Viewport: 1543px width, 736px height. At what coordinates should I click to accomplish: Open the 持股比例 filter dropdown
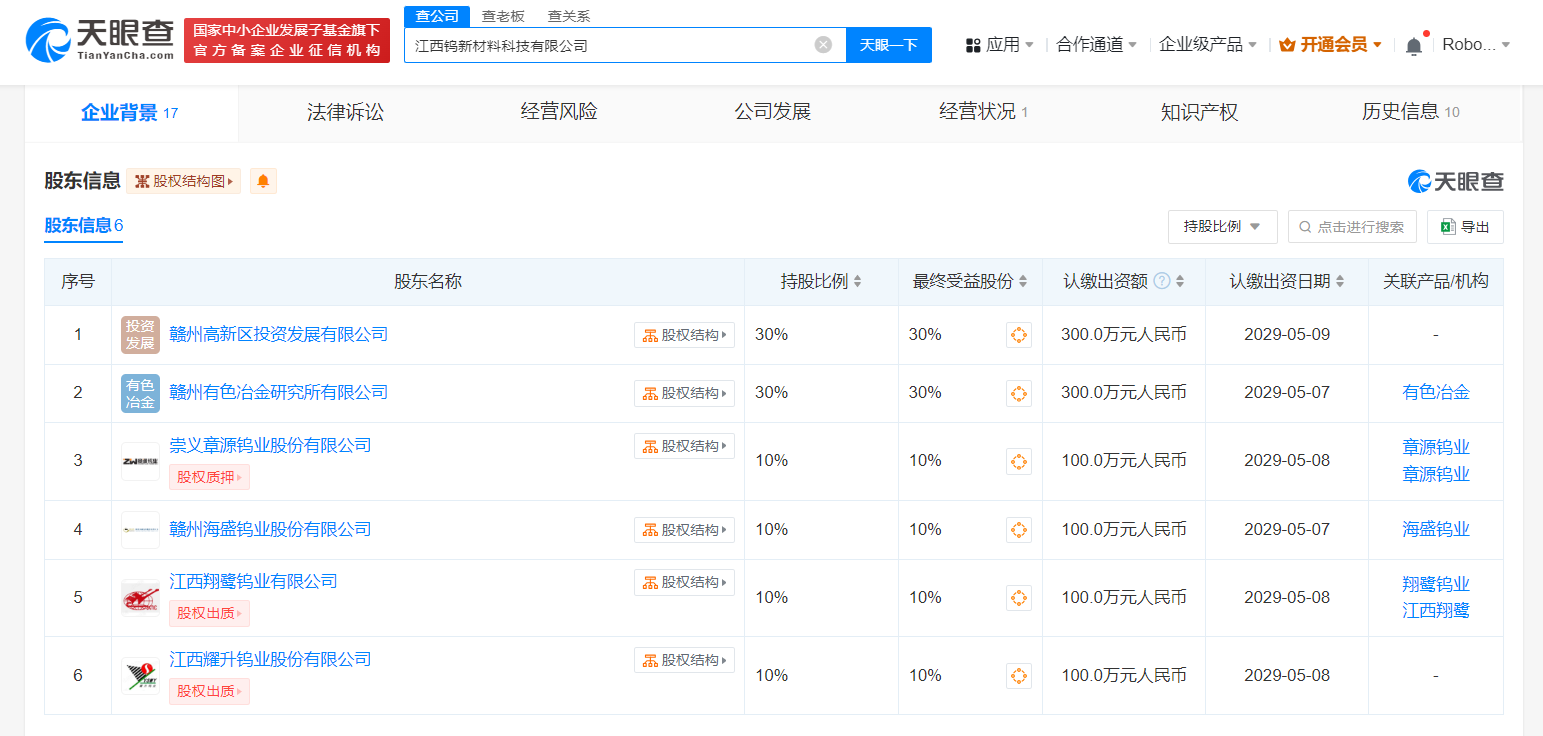1222,227
